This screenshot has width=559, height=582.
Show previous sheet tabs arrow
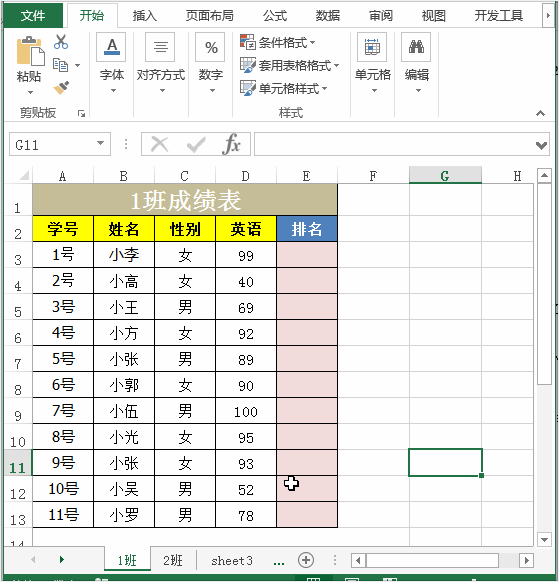(33, 559)
